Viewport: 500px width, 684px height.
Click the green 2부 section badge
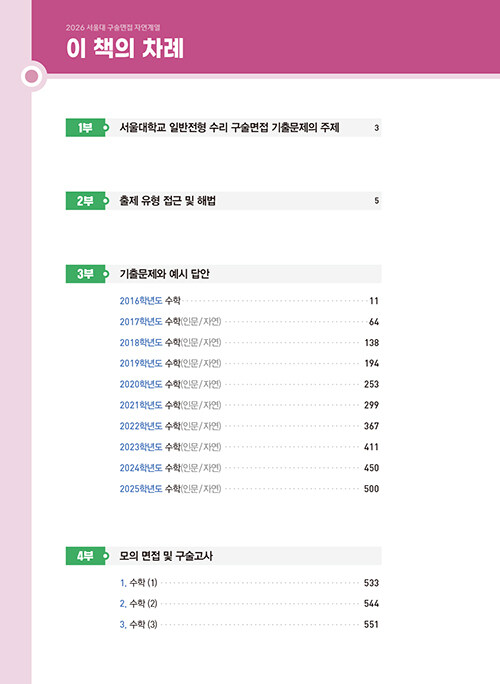[x=86, y=201]
